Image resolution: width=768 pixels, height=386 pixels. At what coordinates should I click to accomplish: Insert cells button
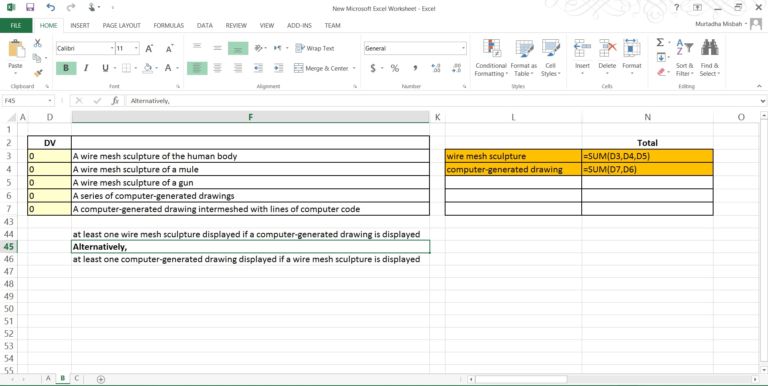tap(582, 56)
